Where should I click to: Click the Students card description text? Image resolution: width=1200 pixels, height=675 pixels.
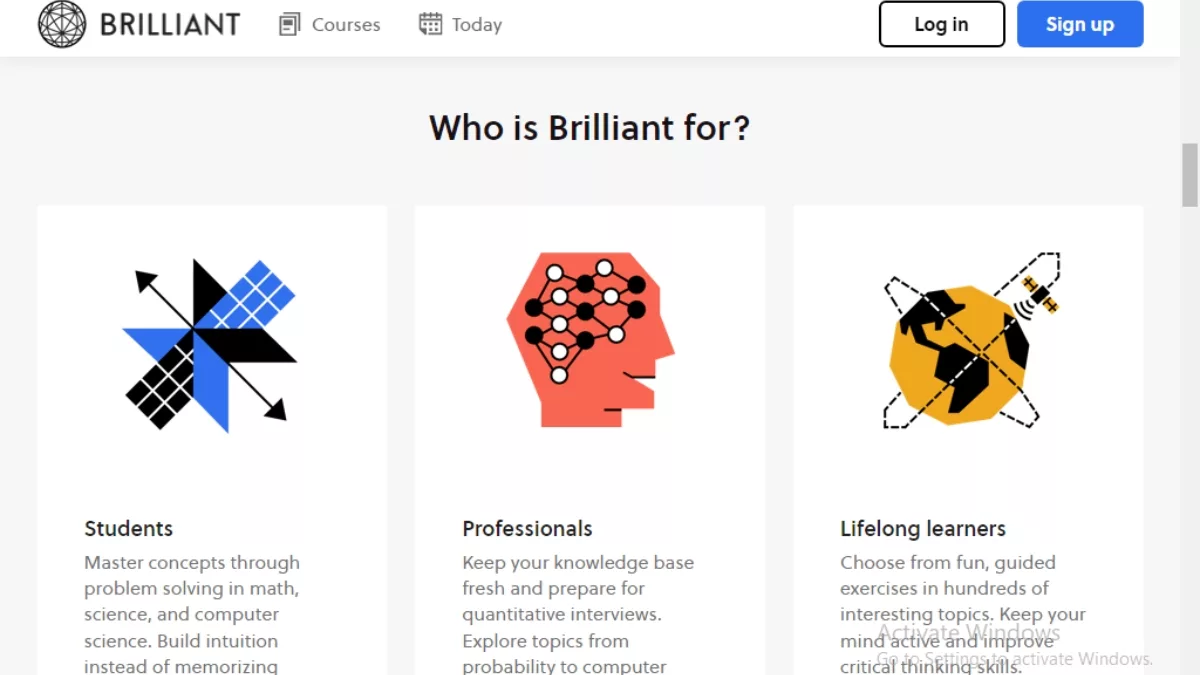click(192, 614)
